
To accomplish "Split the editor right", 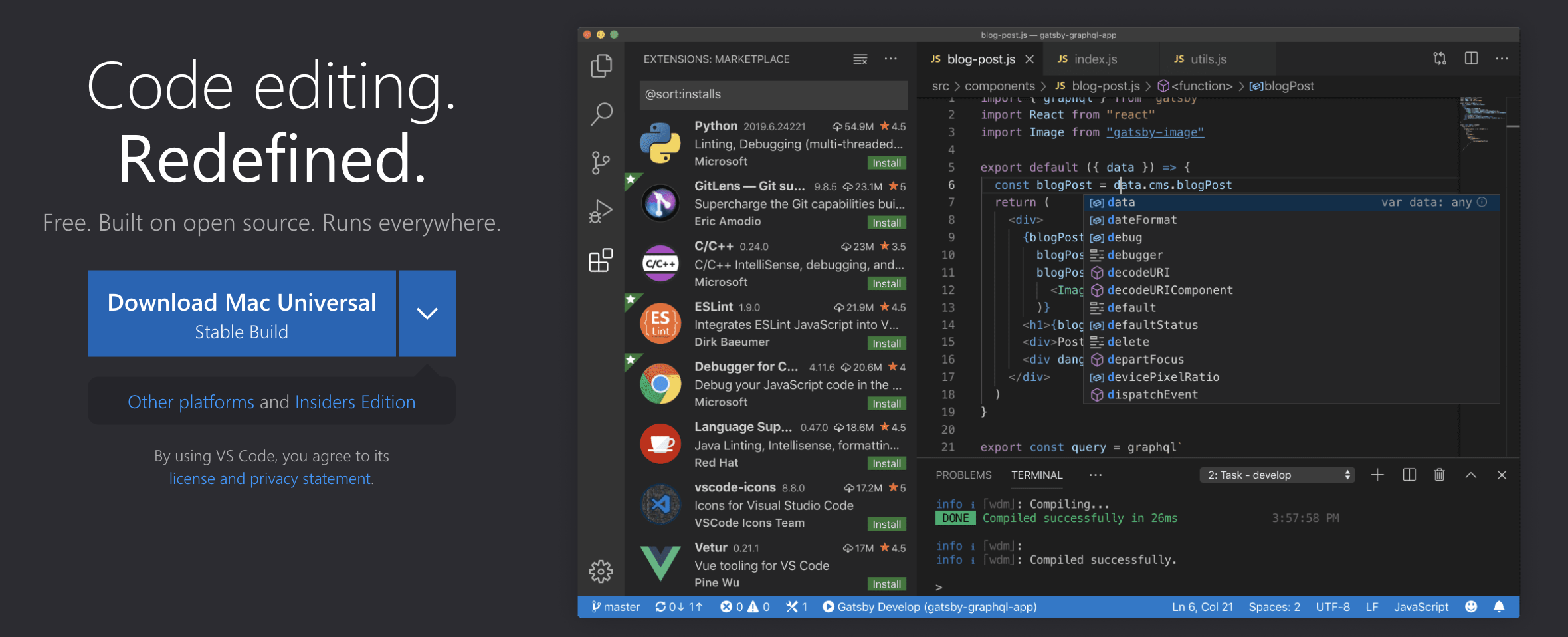I will tap(1472, 59).
